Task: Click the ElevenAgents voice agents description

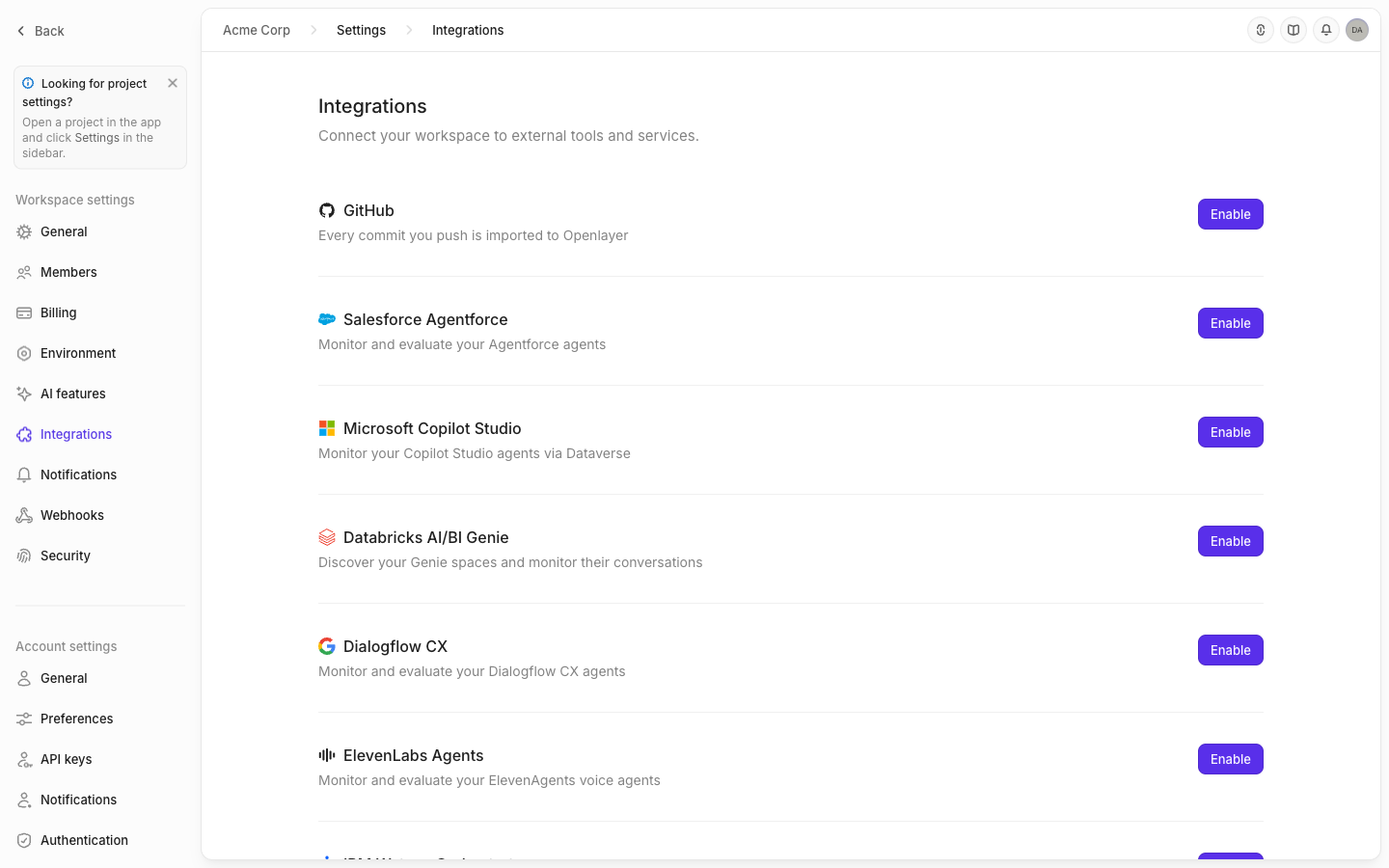Action: [x=489, y=780]
